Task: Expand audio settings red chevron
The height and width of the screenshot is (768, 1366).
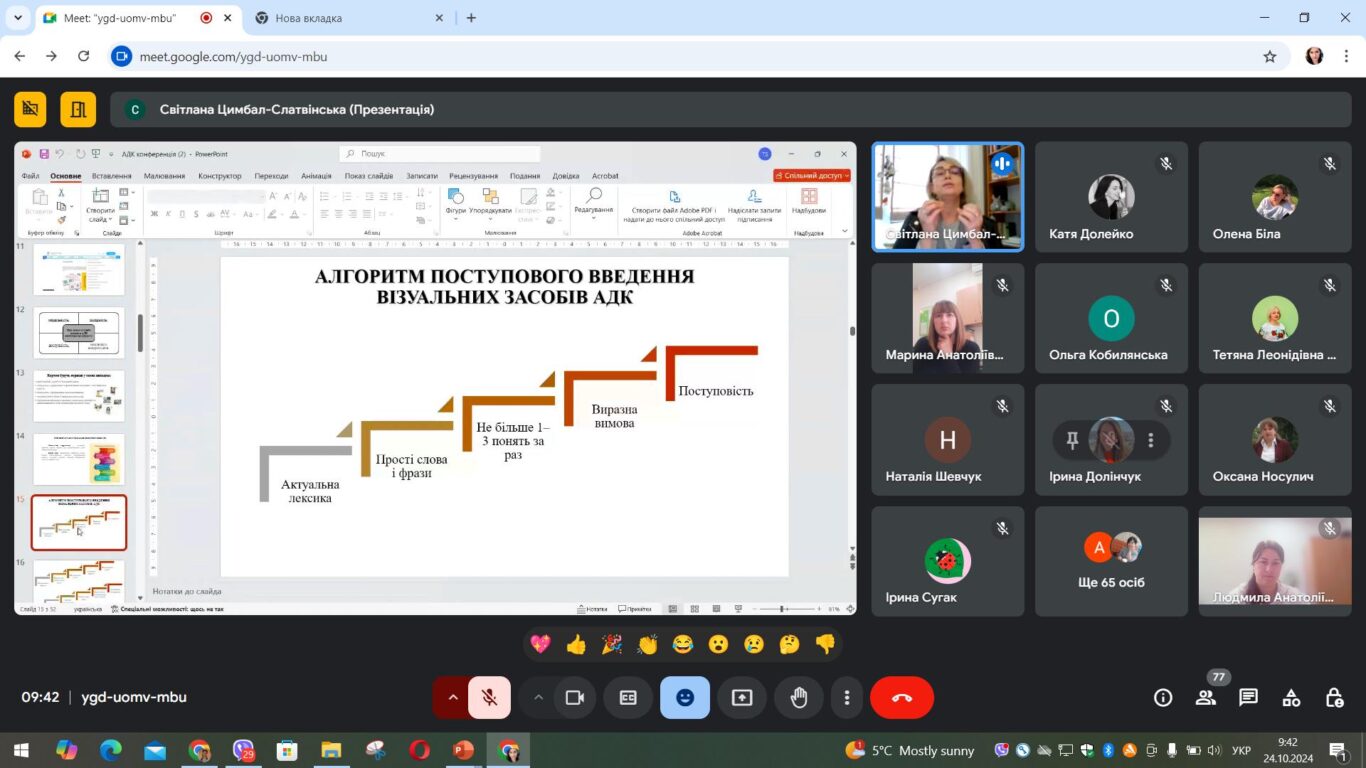Action: 452,698
